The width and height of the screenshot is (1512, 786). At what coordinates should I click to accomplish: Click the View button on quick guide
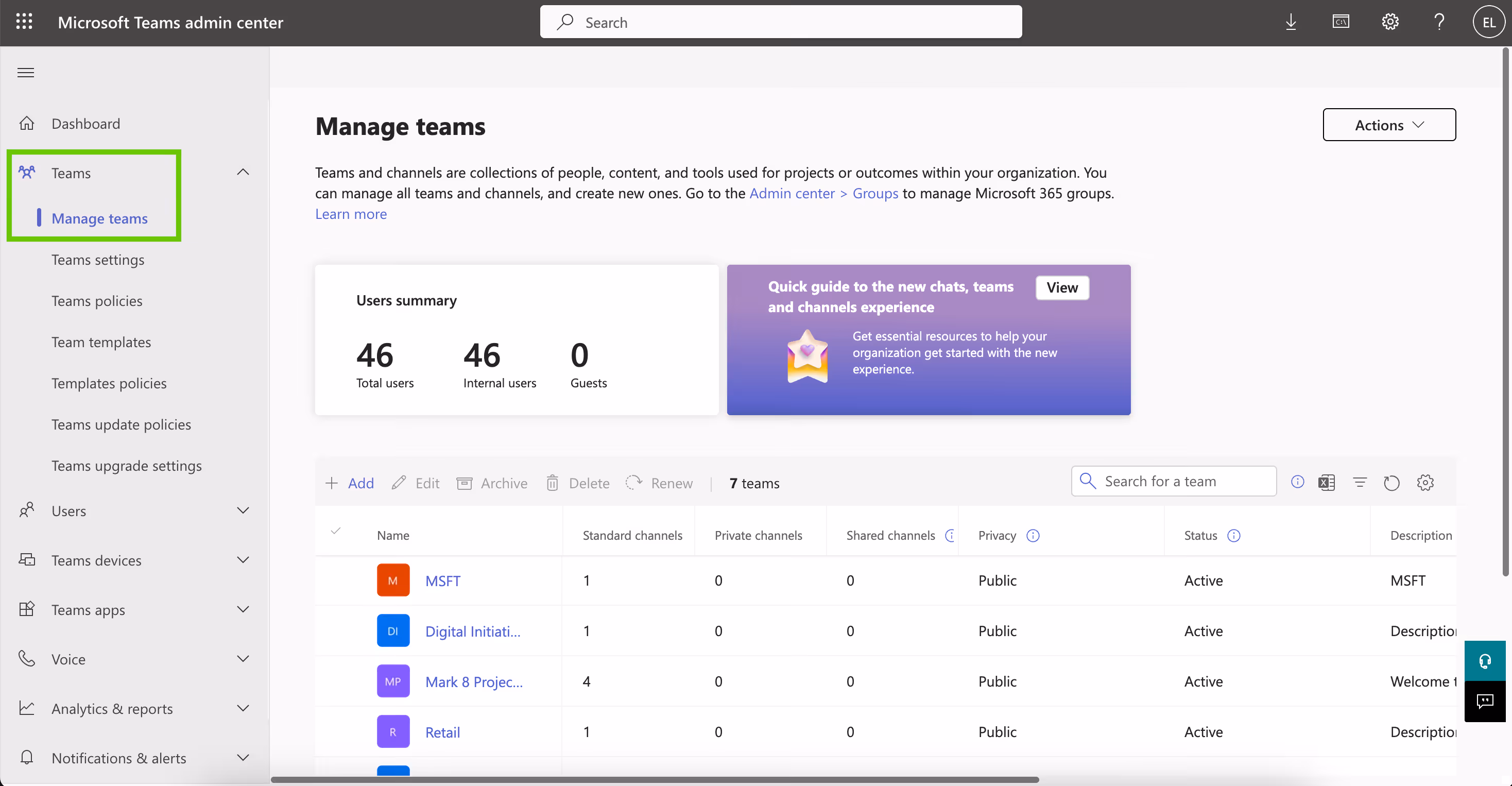click(x=1062, y=287)
